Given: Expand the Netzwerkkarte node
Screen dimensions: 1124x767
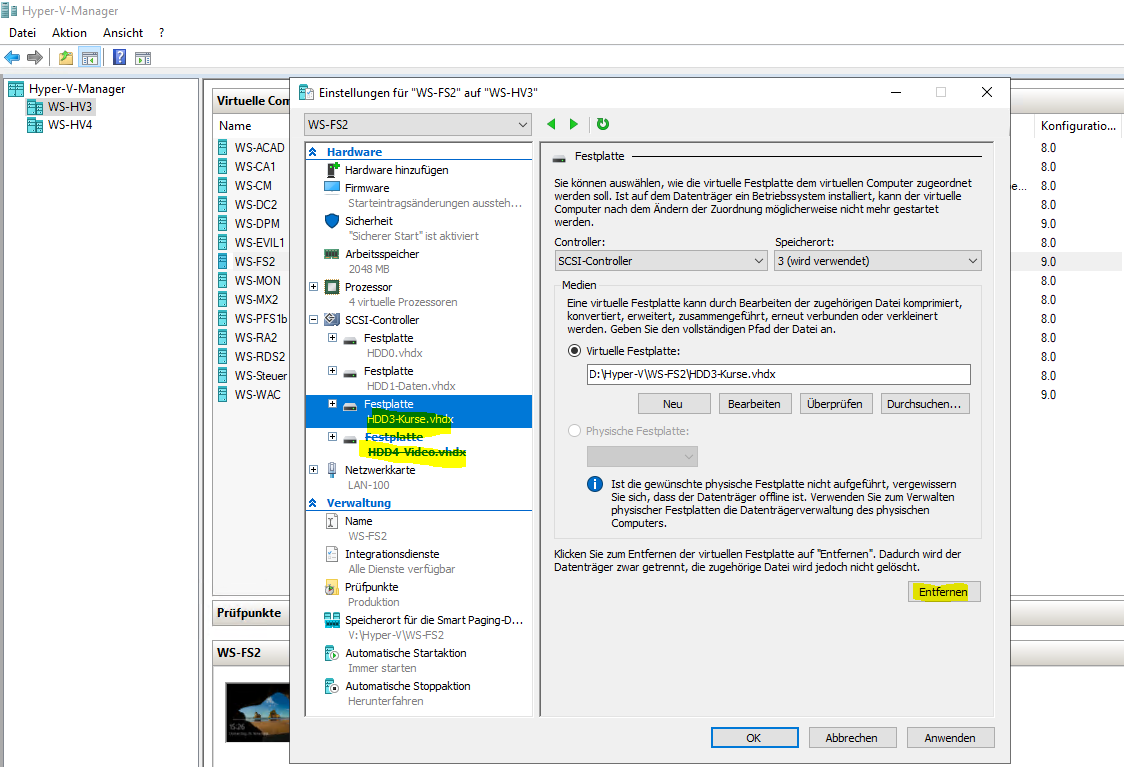Looking at the screenshot, I should pyautogui.click(x=313, y=470).
